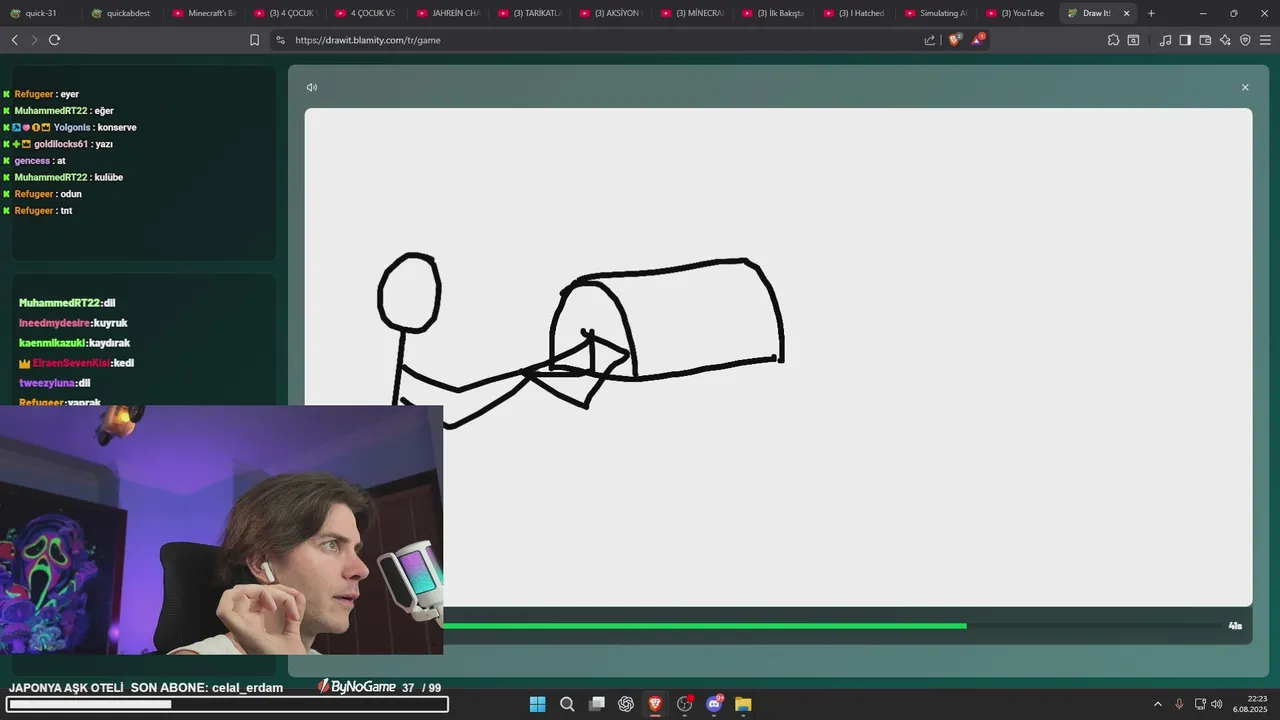Open ChatGPT app from taskbar
Viewport: 1280px width, 720px height.
click(626, 704)
